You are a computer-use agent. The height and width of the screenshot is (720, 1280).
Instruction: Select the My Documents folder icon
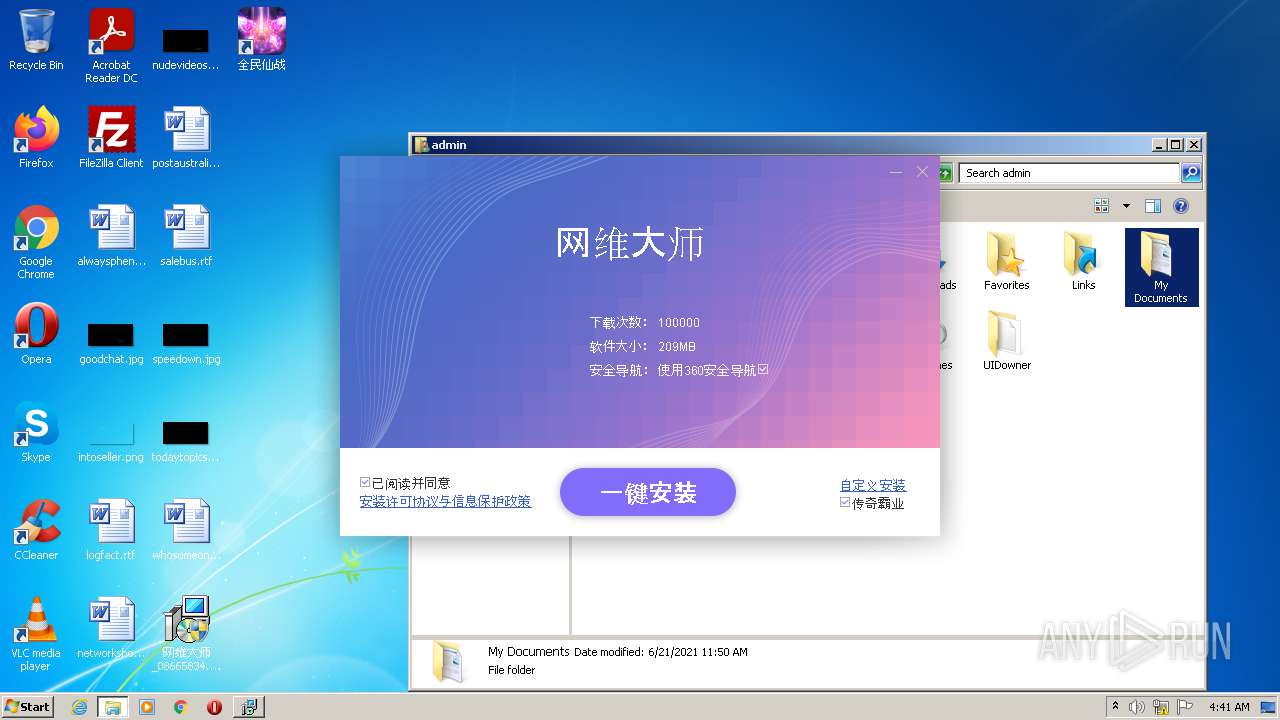coord(1161,267)
